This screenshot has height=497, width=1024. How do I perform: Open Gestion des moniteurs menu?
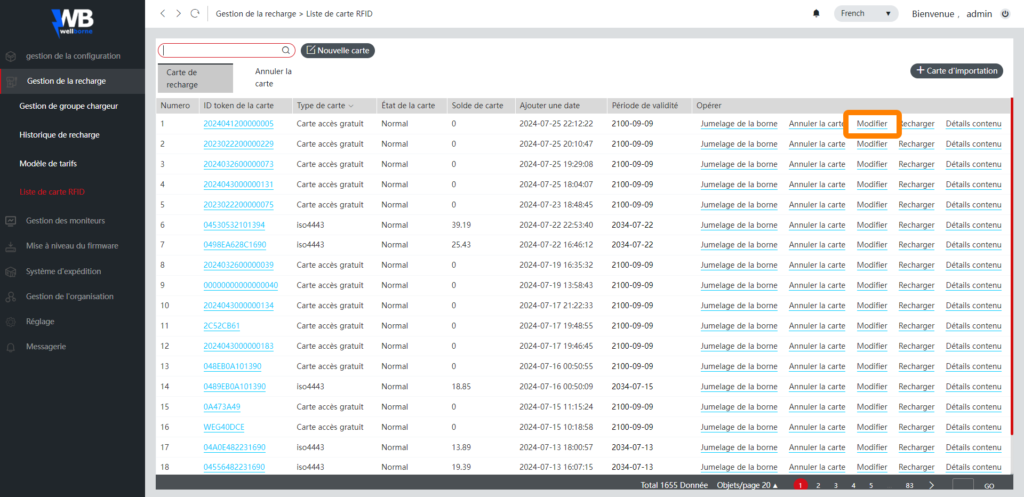point(65,221)
